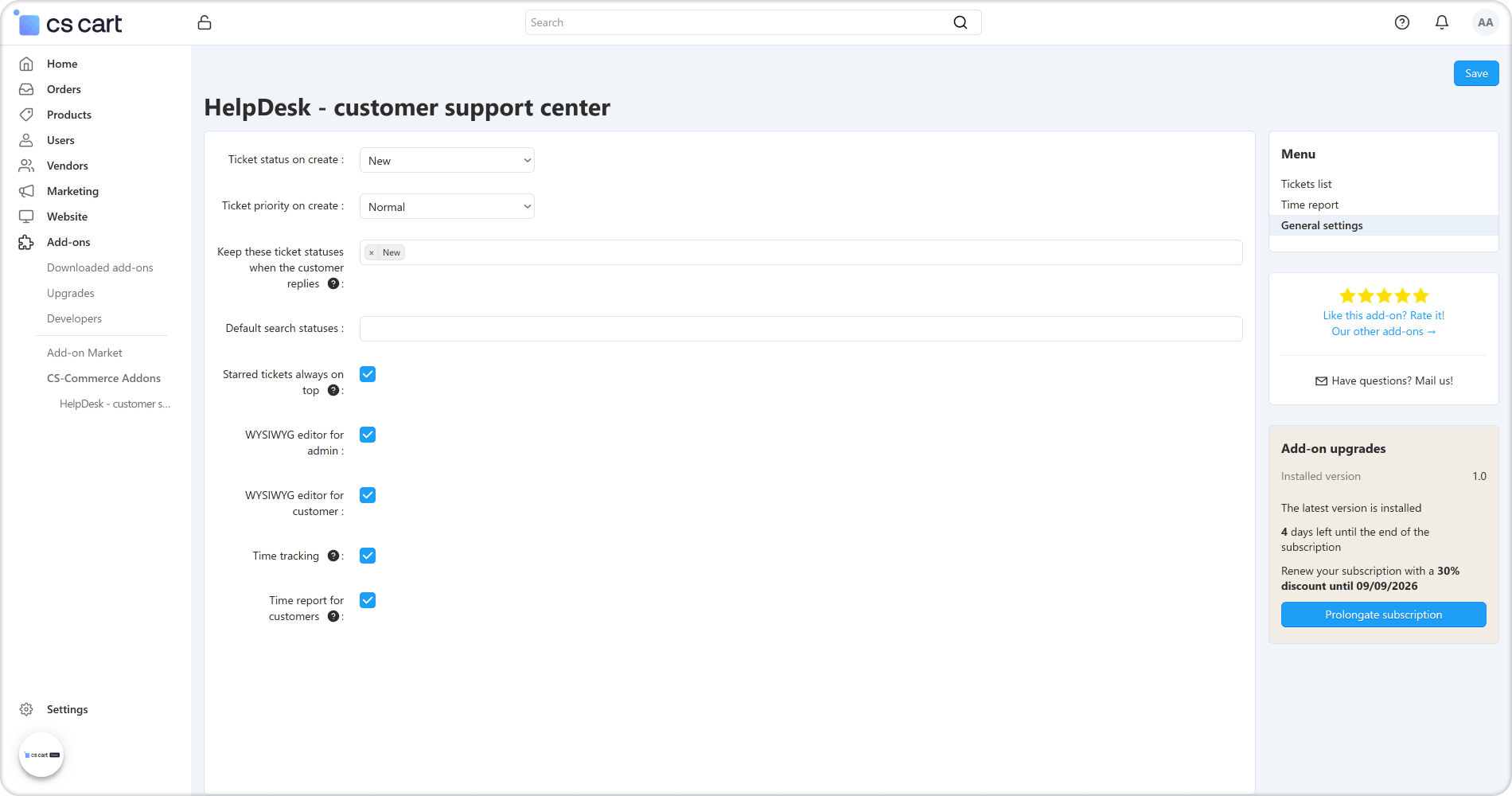1512x796 pixels.
Task: Open Ticket priority on create dropdown
Action: click(447, 206)
